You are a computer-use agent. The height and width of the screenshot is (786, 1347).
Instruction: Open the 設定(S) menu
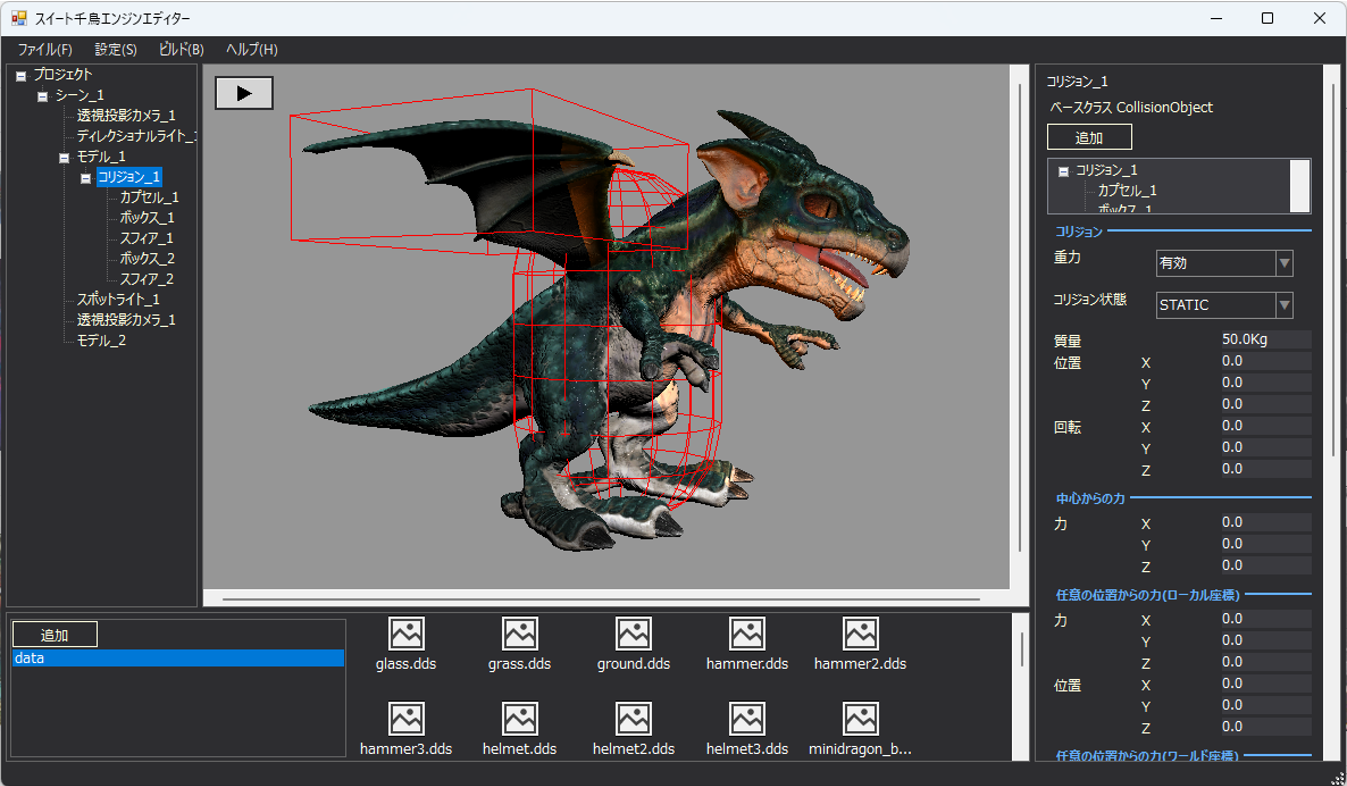coord(116,49)
